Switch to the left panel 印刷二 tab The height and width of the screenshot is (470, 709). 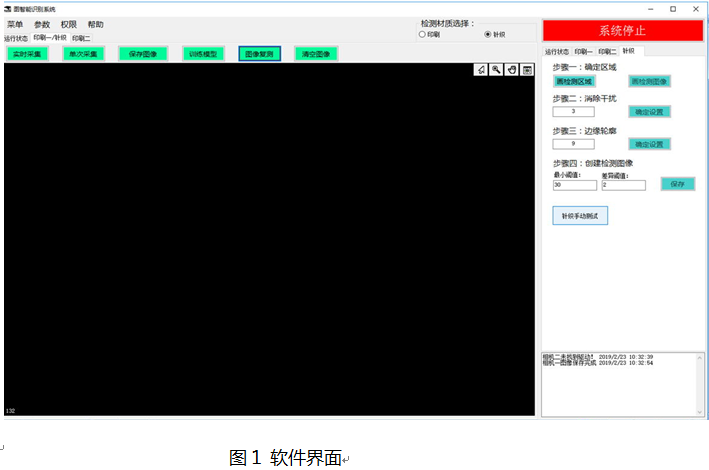pyautogui.click(x=81, y=38)
